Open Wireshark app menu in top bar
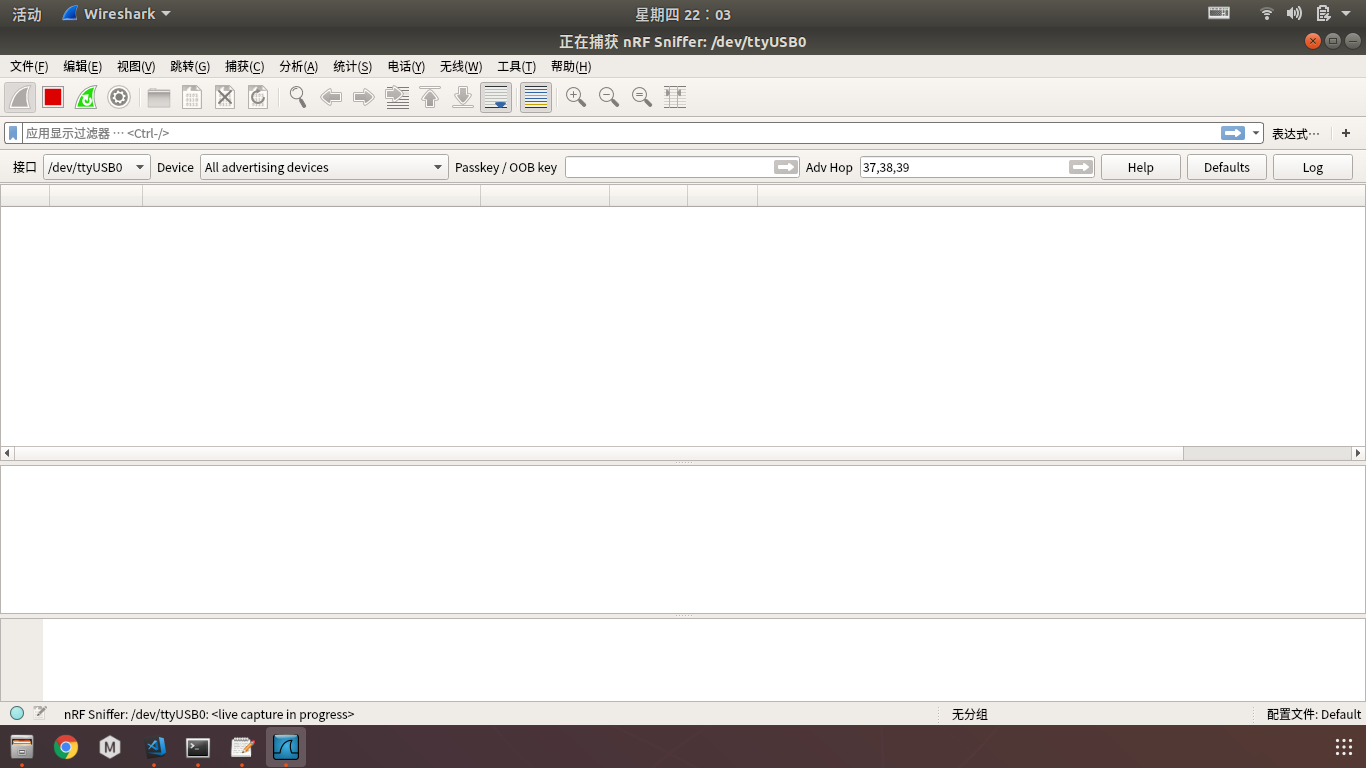 tap(116, 14)
